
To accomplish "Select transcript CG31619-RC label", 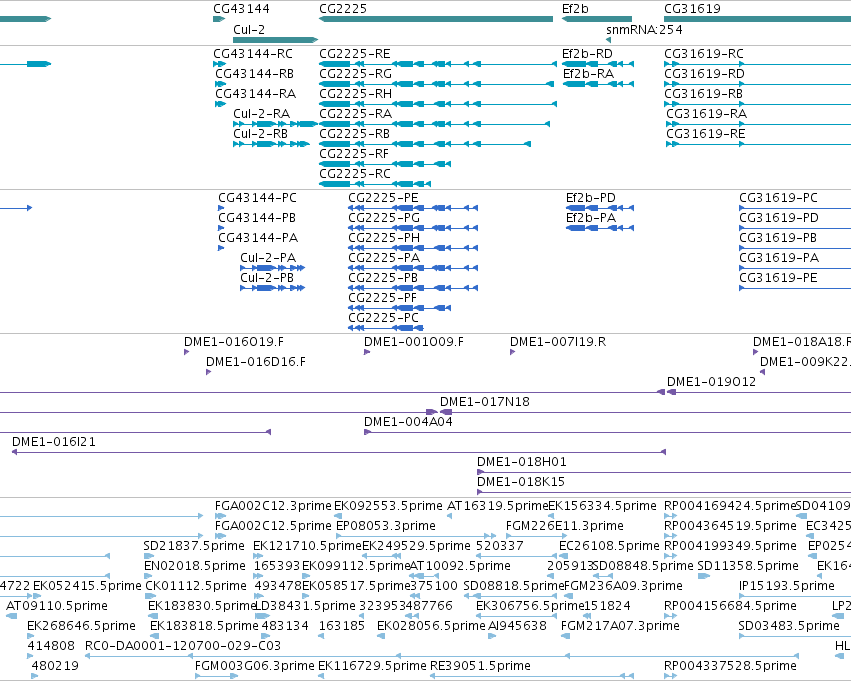I will pos(704,54).
